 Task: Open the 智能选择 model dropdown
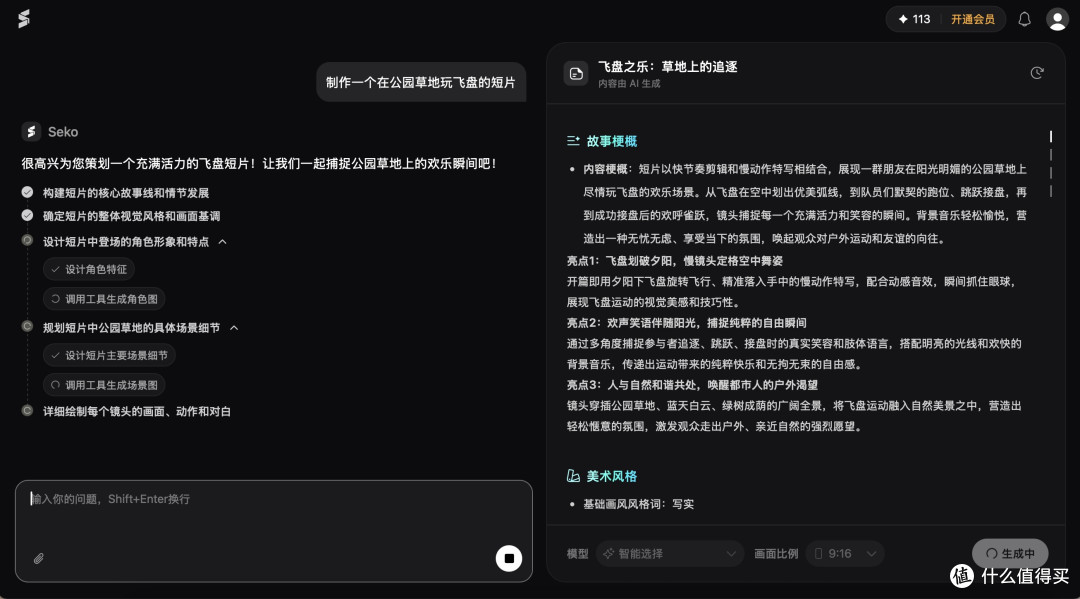click(669, 554)
